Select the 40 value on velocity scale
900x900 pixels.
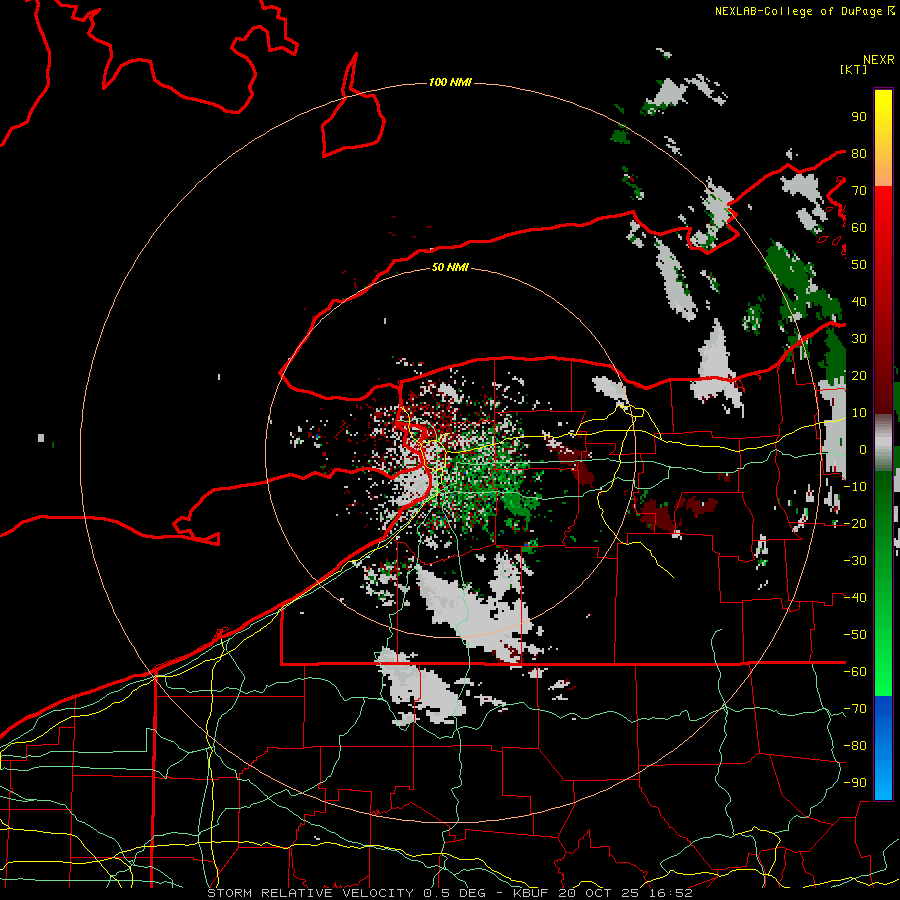point(859,302)
